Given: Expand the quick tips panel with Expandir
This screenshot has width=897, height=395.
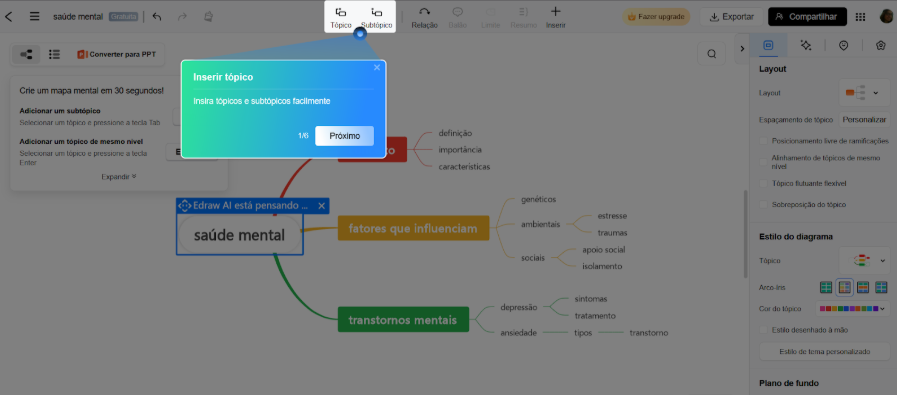Looking at the screenshot, I should click(119, 177).
